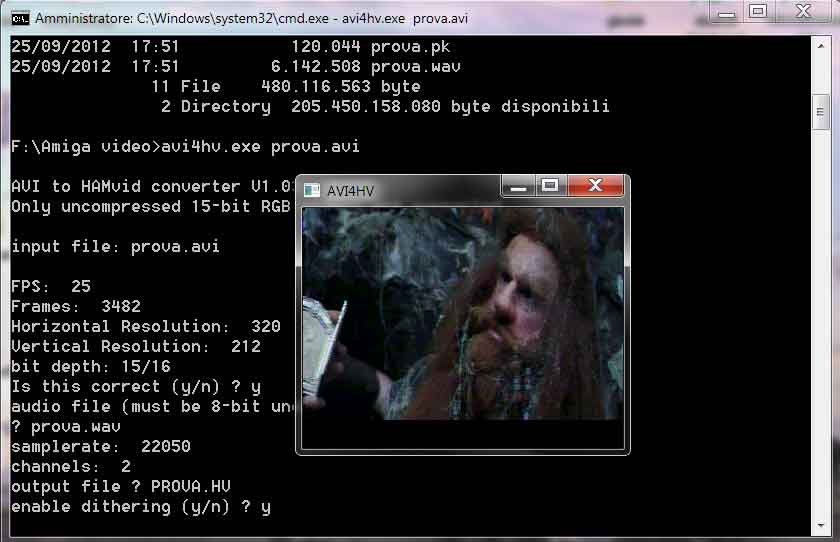Click the '6.142.508 prova.wav' listing line
Image resolution: width=840 pixels, height=542 pixels.
click(236, 66)
